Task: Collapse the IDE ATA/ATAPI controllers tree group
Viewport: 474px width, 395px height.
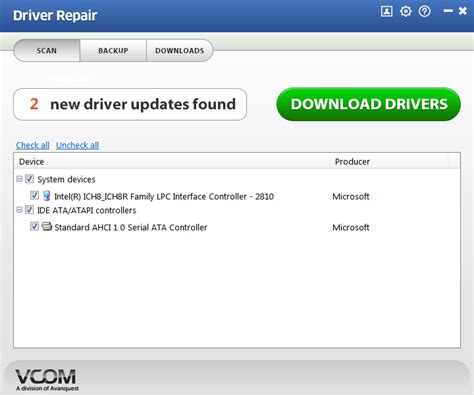Action: [19, 210]
